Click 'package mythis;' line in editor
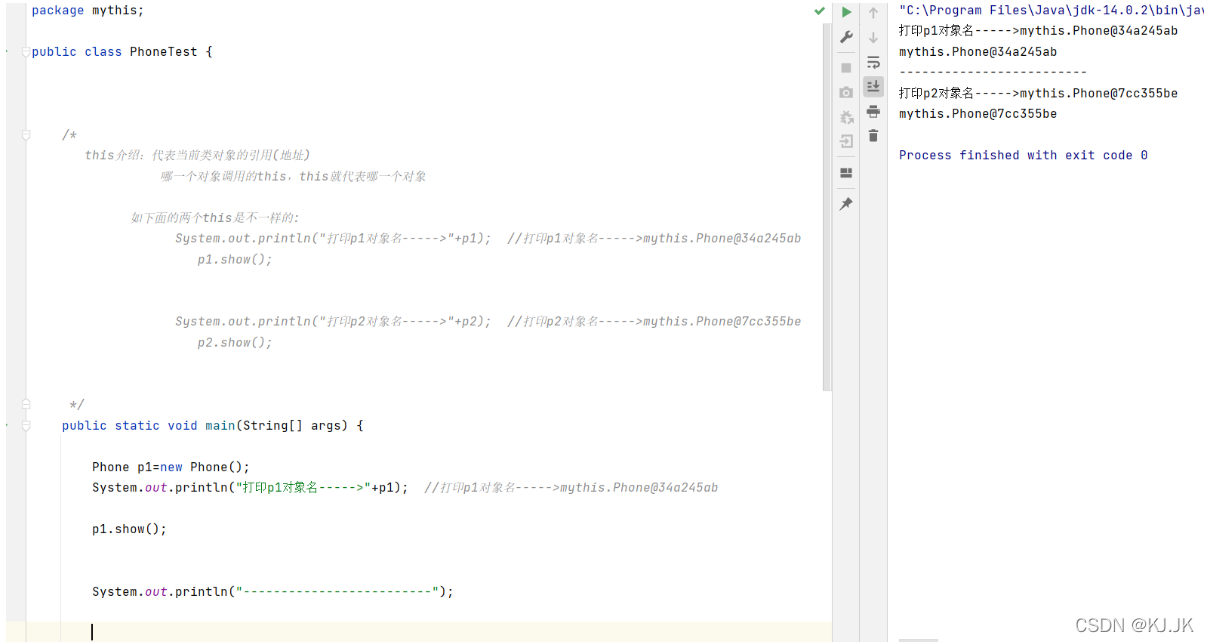The height and width of the screenshot is (642, 1209). (88, 10)
